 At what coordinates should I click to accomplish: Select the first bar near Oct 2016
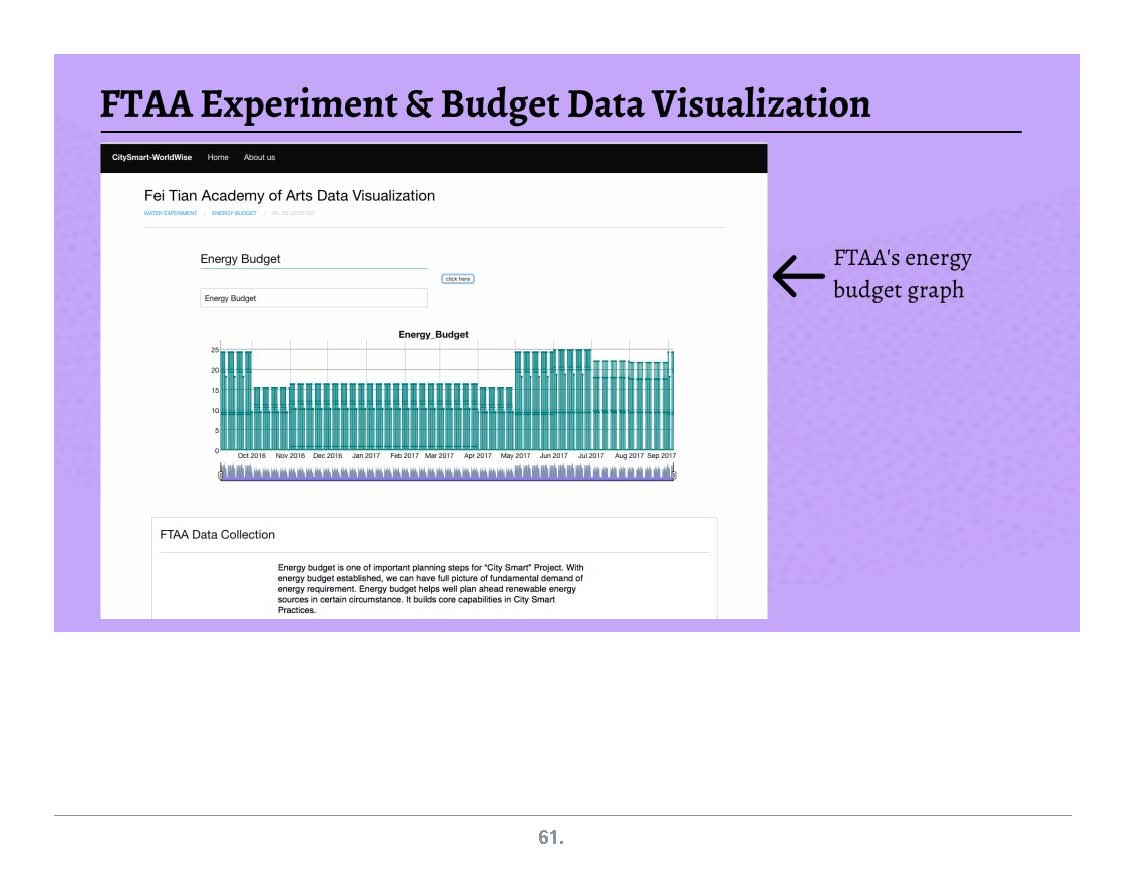coord(225,400)
